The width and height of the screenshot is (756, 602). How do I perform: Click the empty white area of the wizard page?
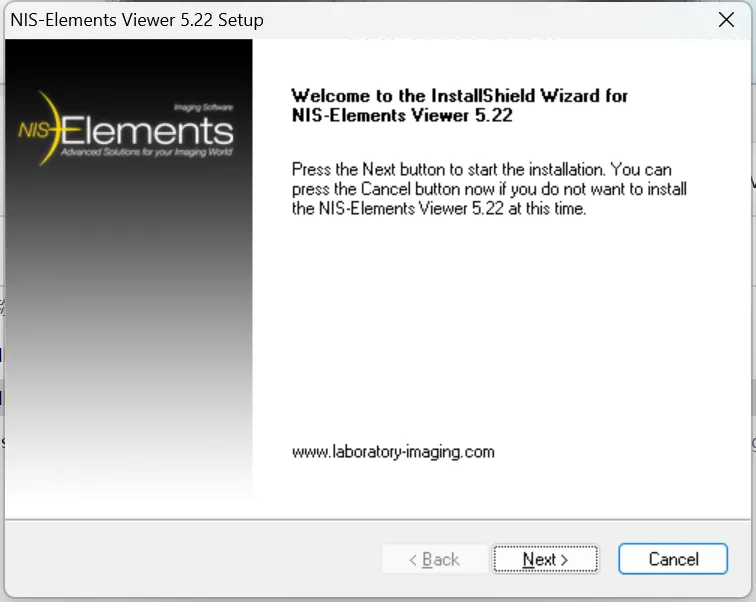[x=501, y=328]
